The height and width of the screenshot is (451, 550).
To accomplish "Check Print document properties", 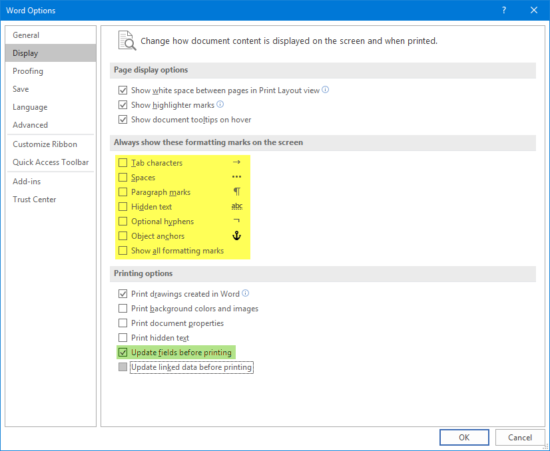I will pos(122,323).
